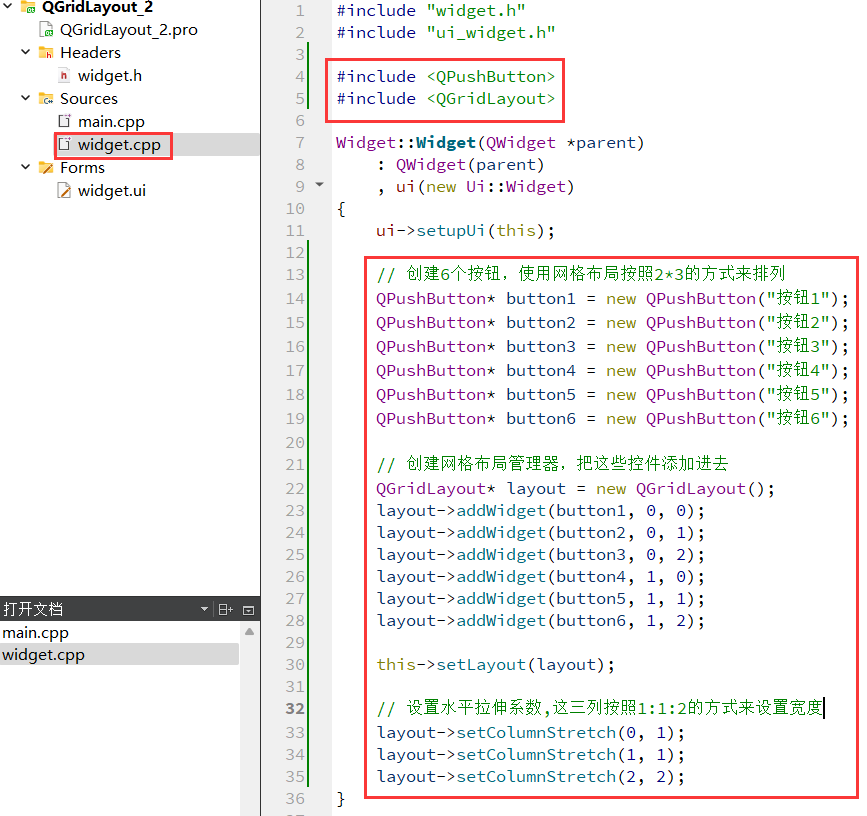Click addWidget(button6, 1, 2) line
This screenshot has height=816, width=867.
click(540, 621)
